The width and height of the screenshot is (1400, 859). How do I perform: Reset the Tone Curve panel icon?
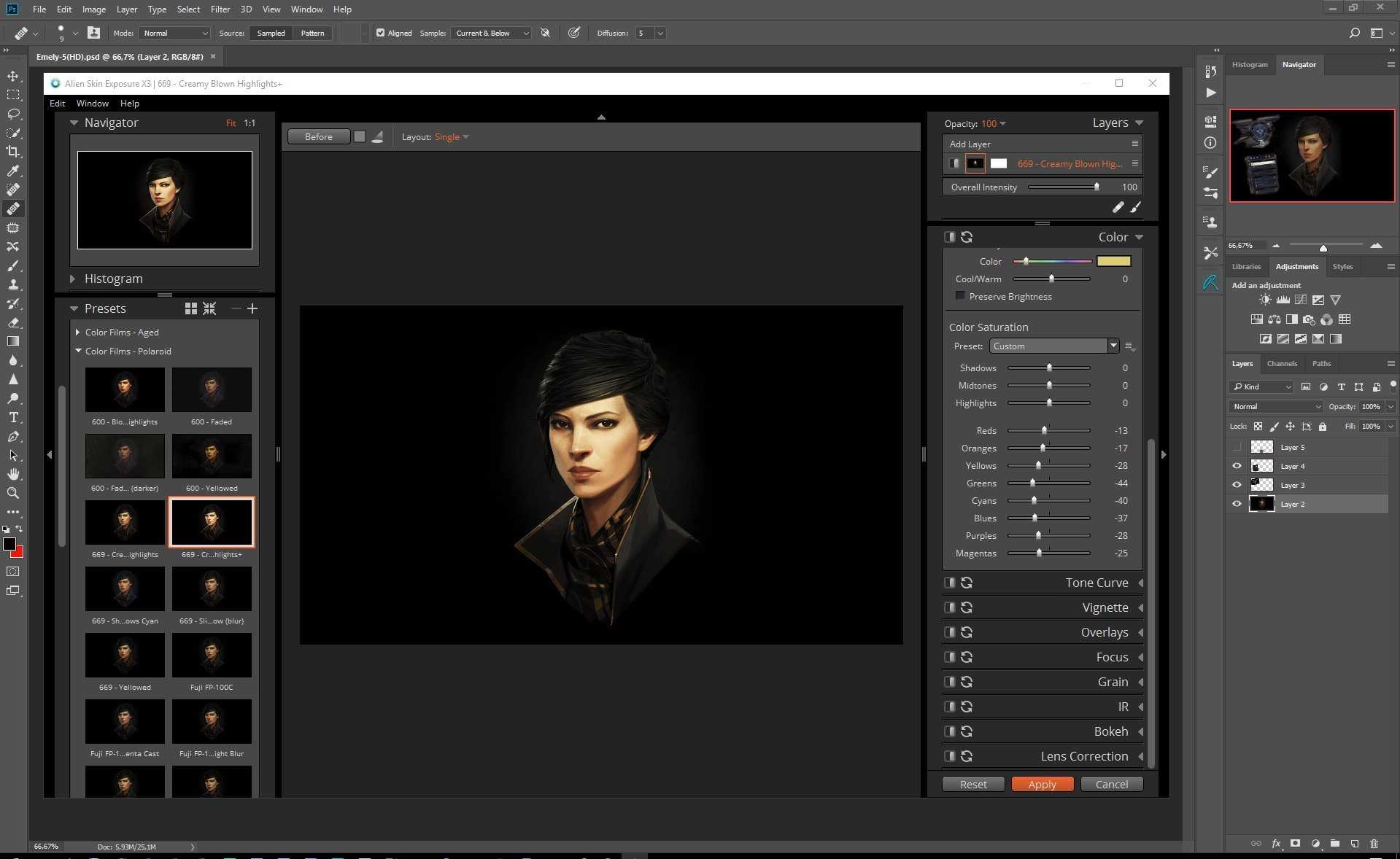point(967,583)
